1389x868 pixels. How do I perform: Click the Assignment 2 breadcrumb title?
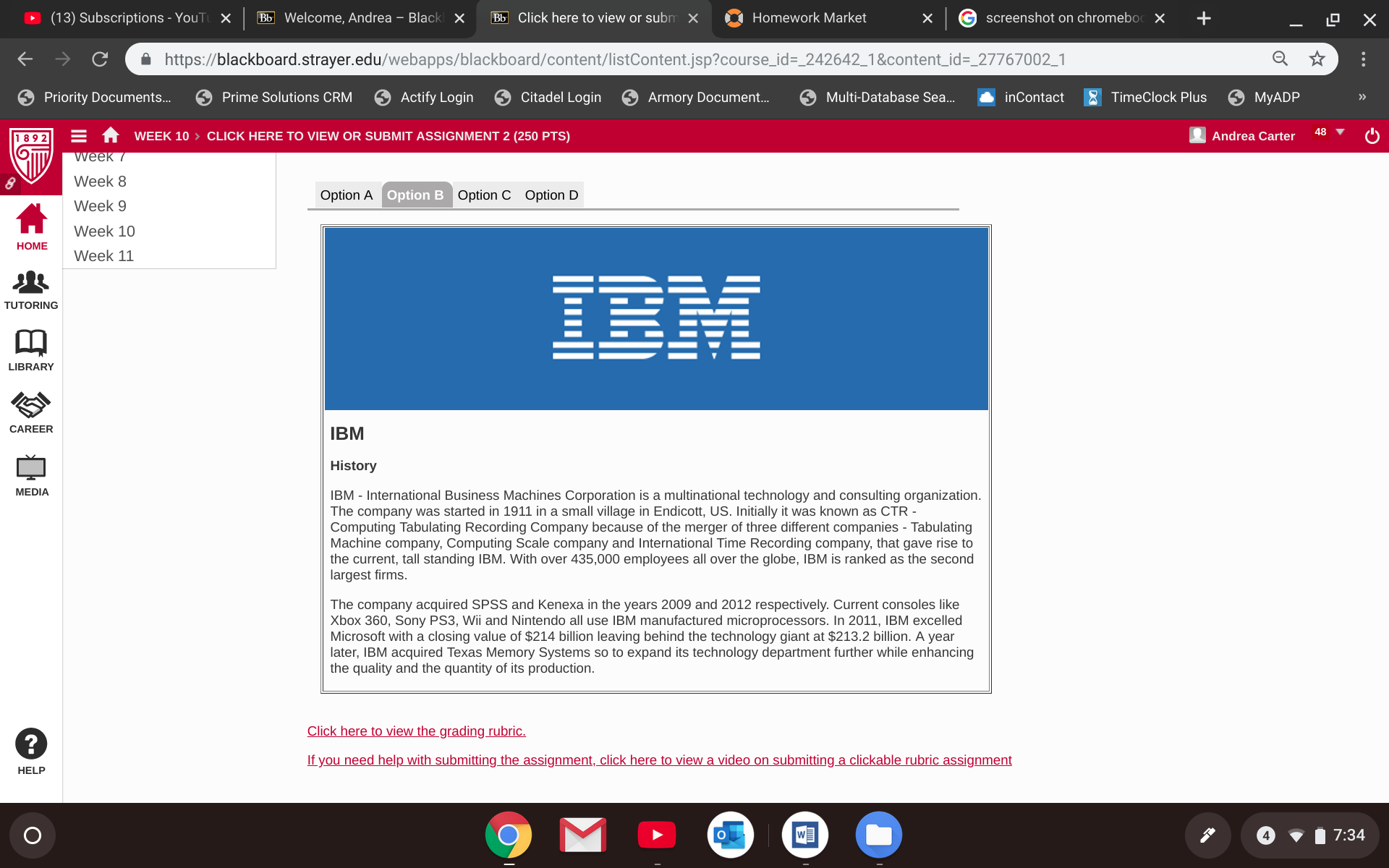coord(388,136)
